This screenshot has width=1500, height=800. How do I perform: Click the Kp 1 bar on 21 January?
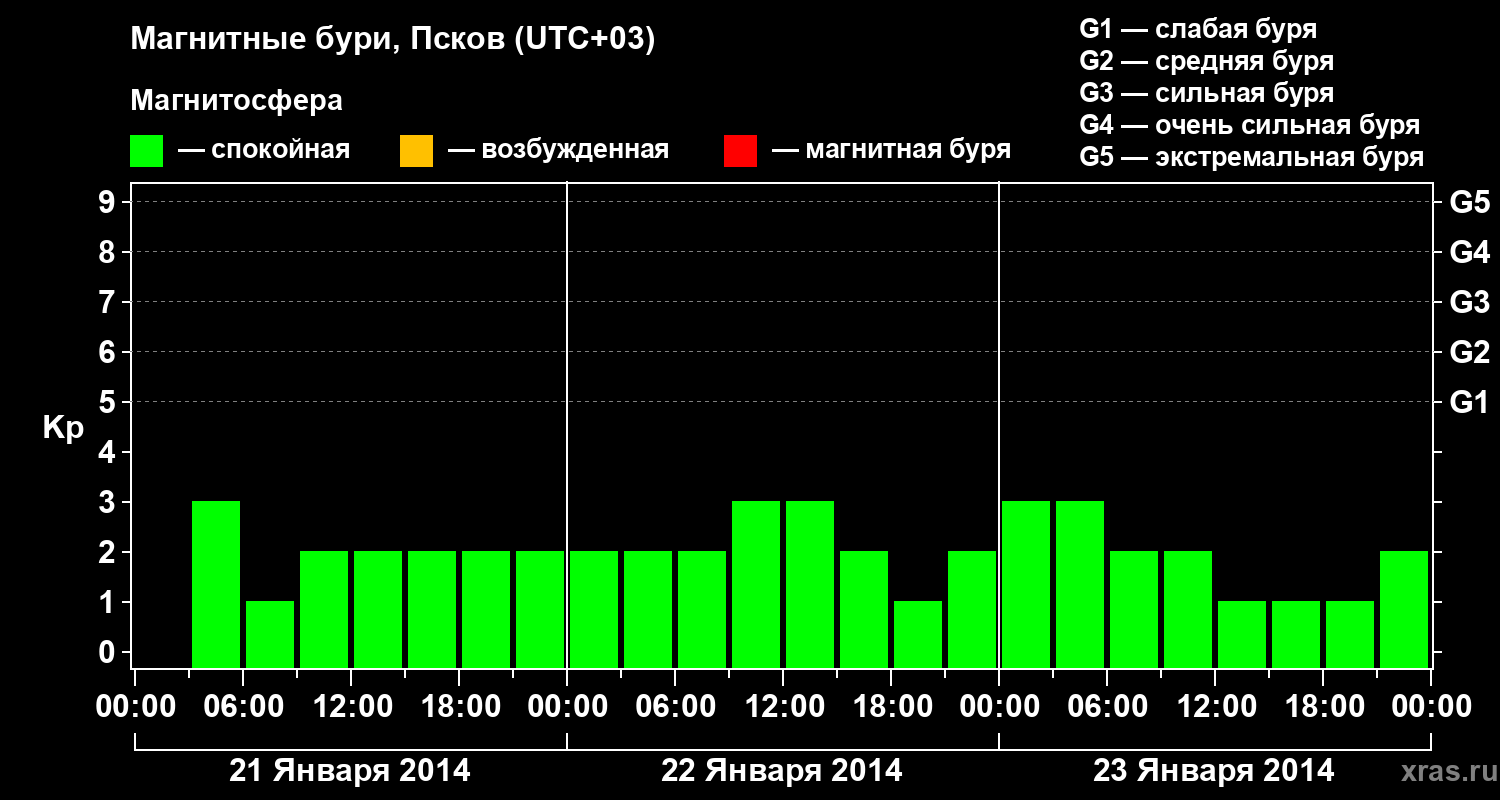[x=270, y=634]
